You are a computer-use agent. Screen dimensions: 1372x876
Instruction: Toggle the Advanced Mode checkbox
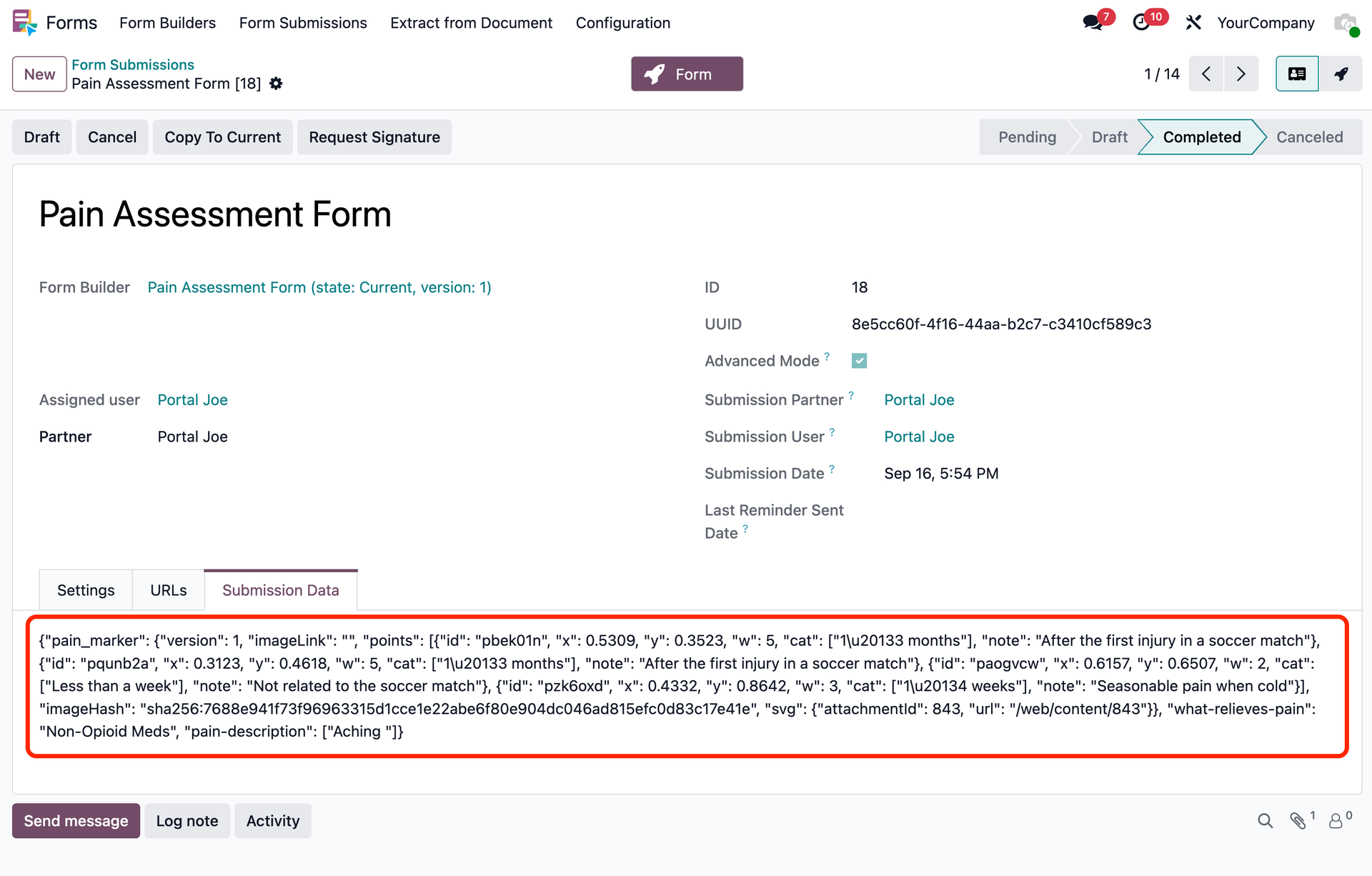point(859,361)
